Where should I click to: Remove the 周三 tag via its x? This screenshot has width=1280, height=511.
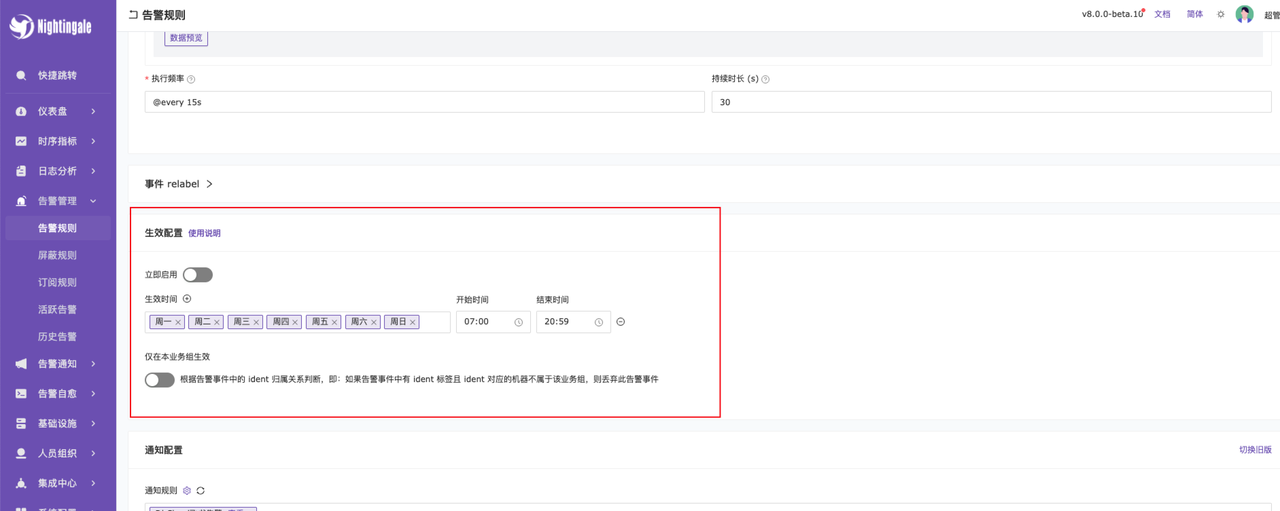256,322
